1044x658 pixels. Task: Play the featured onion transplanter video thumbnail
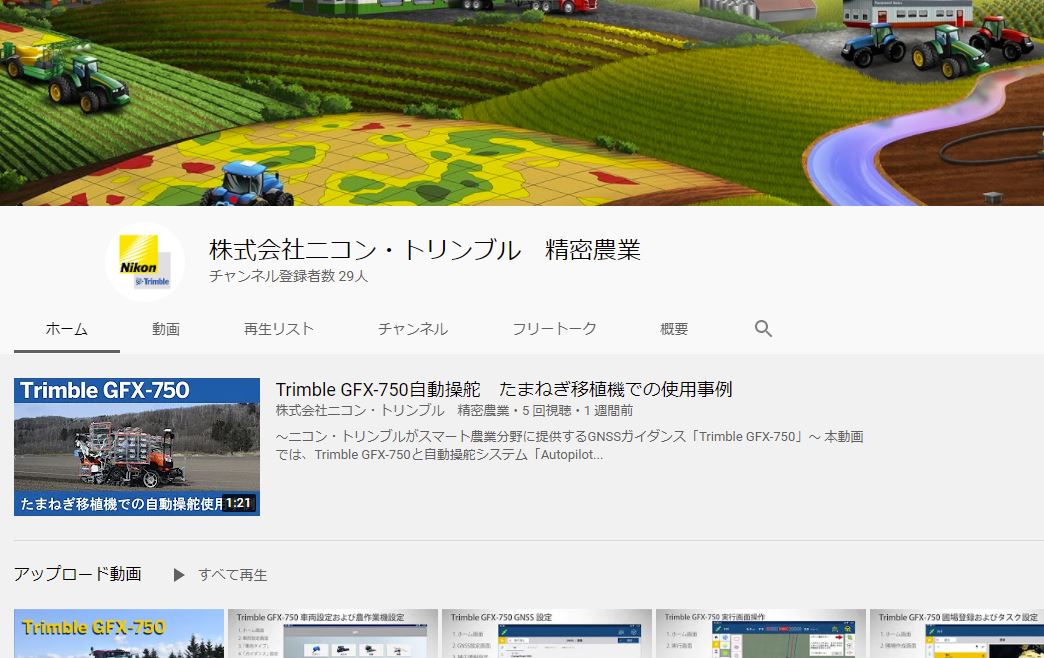click(136, 447)
